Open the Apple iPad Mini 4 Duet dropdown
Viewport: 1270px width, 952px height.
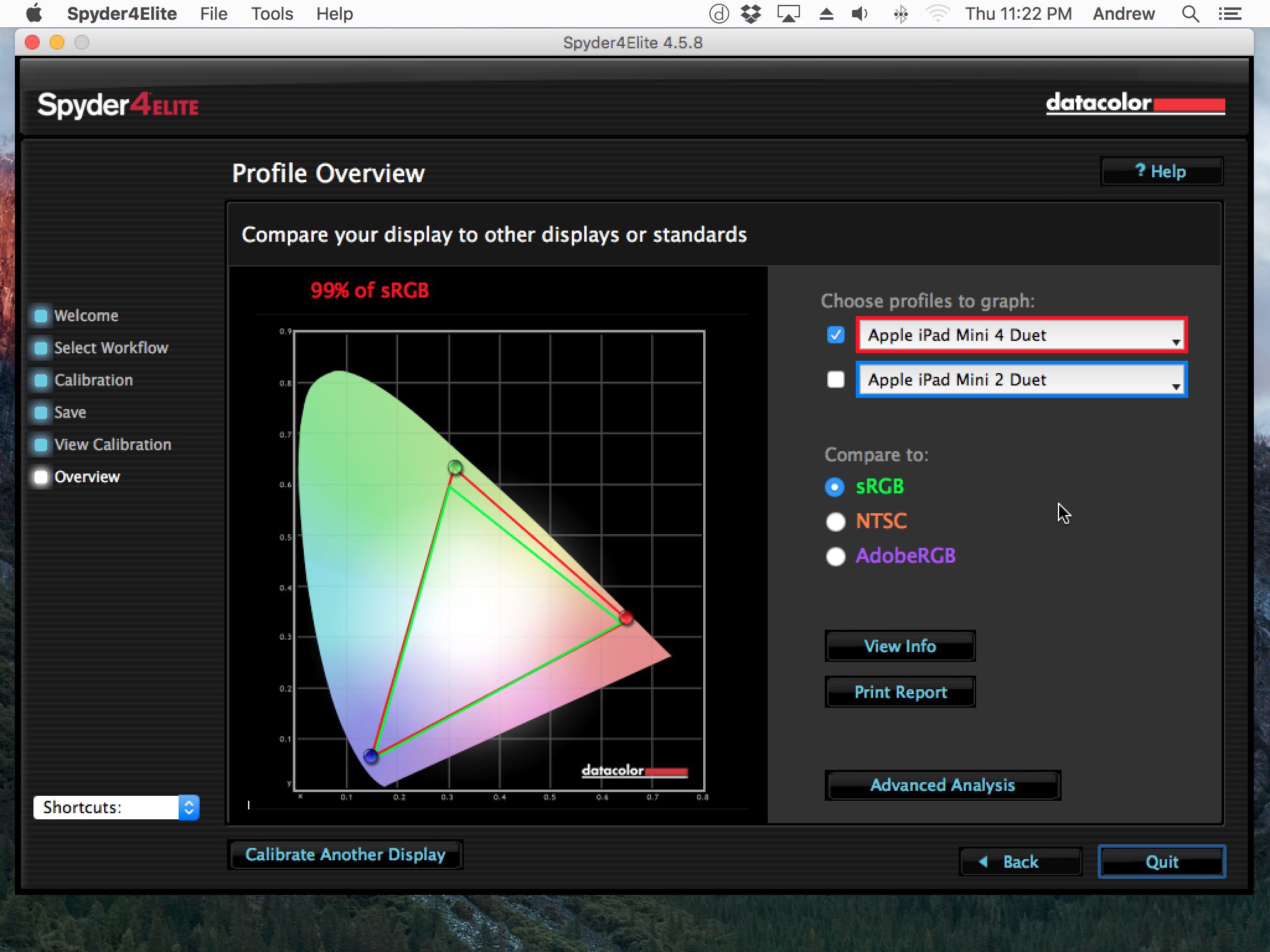pyautogui.click(x=1021, y=335)
